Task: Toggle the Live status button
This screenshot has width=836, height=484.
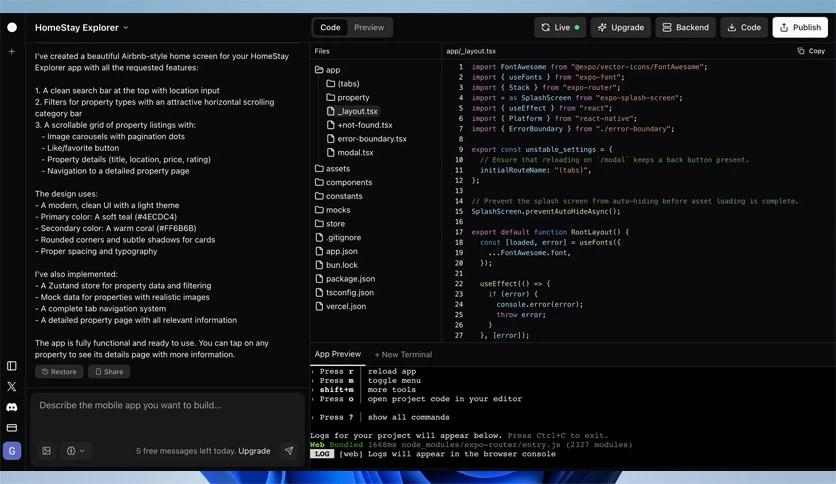Action: pyautogui.click(x=560, y=28)
